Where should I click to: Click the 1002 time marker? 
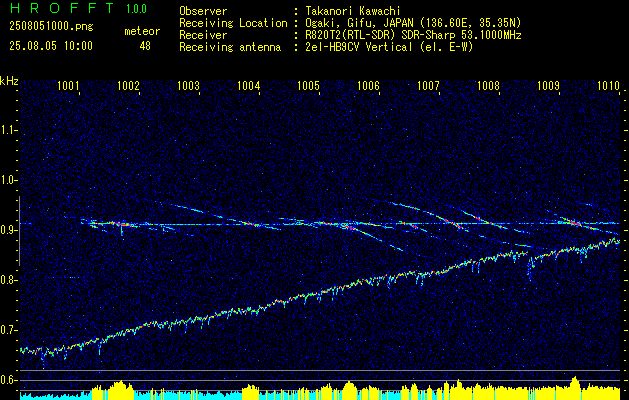[128, 85]
